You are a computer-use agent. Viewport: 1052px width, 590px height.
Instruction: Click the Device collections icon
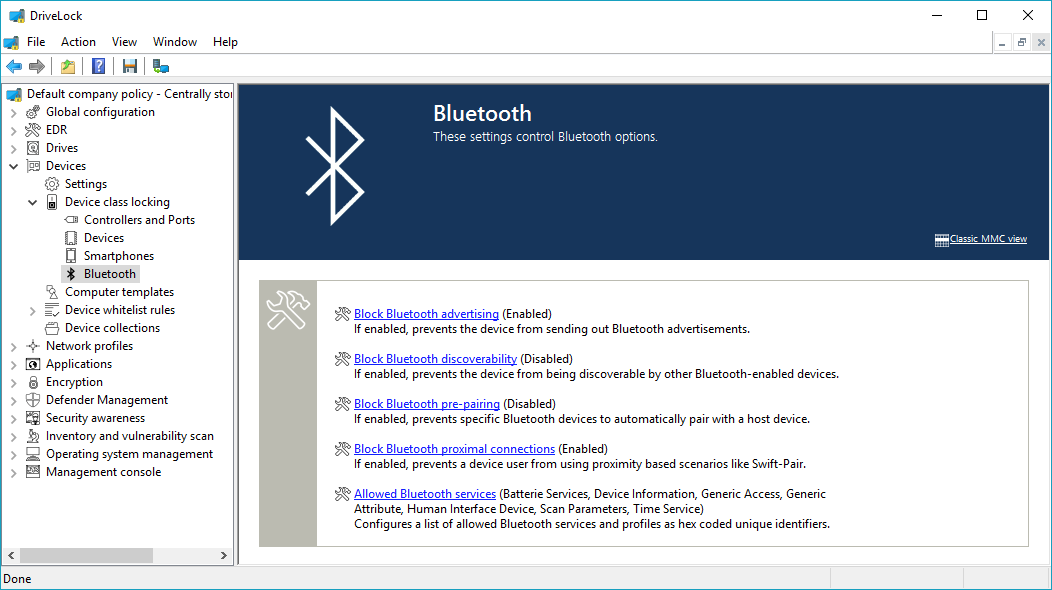point(52,328)
